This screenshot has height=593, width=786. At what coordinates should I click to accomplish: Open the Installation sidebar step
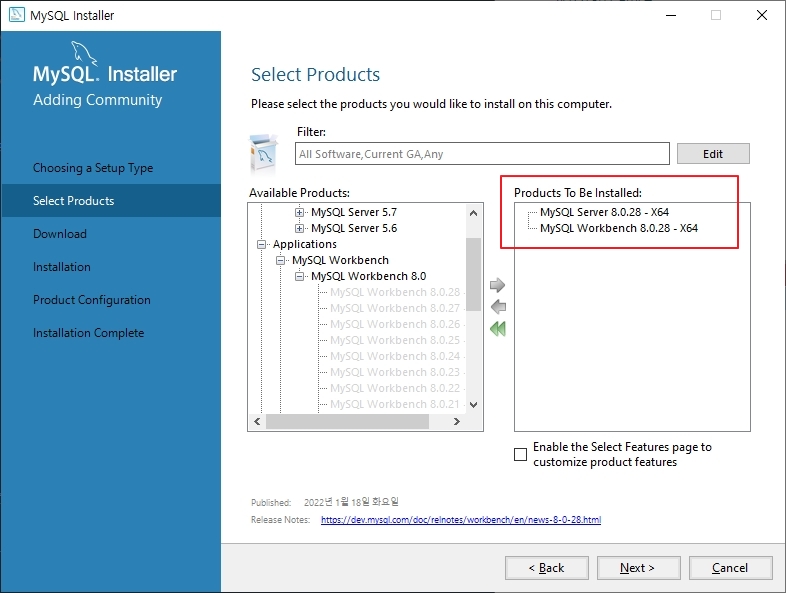[x=62, y=267]
